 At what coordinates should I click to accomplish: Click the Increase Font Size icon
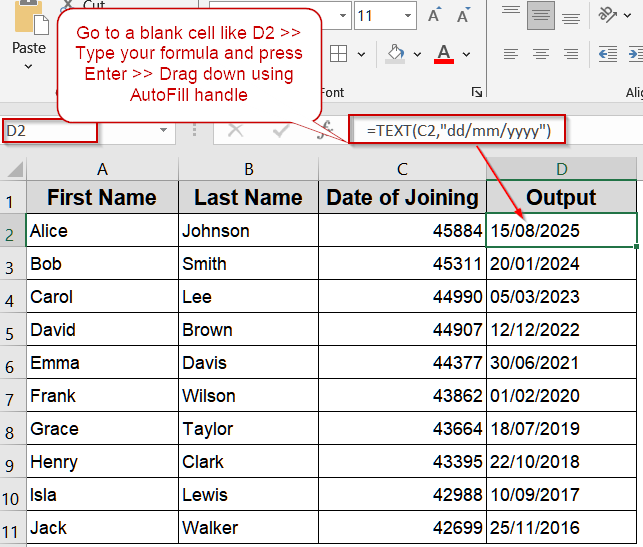[x=434, y=16]
